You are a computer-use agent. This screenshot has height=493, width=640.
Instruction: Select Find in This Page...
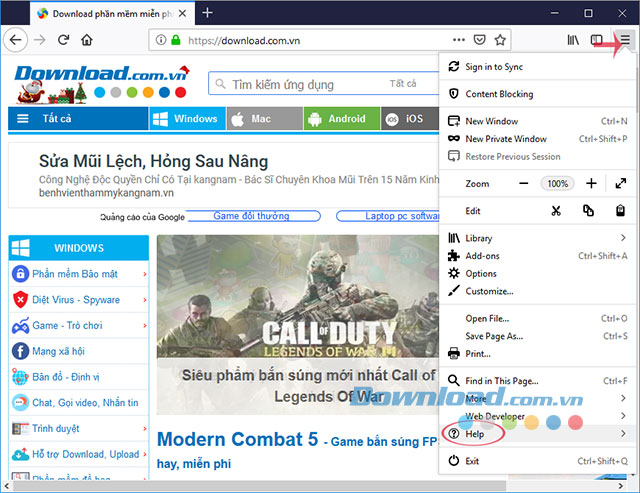pos(537,381)
